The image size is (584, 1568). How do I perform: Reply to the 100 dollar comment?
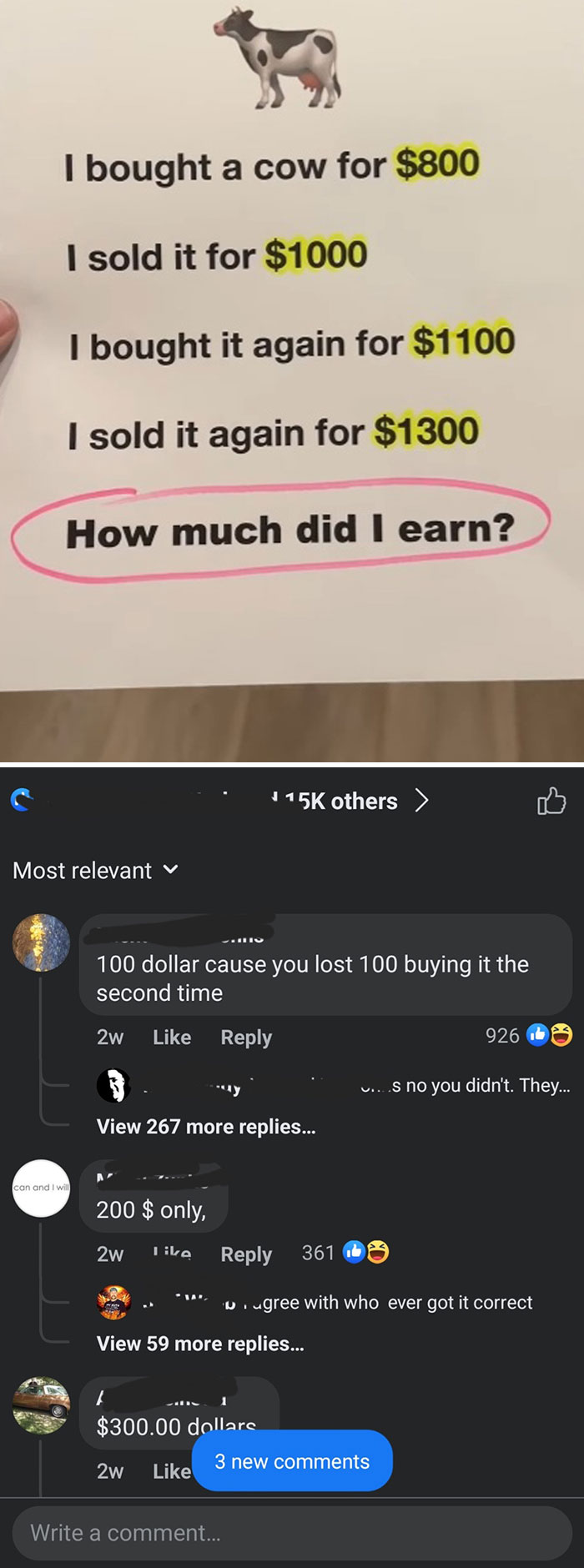pos(246,1037)
